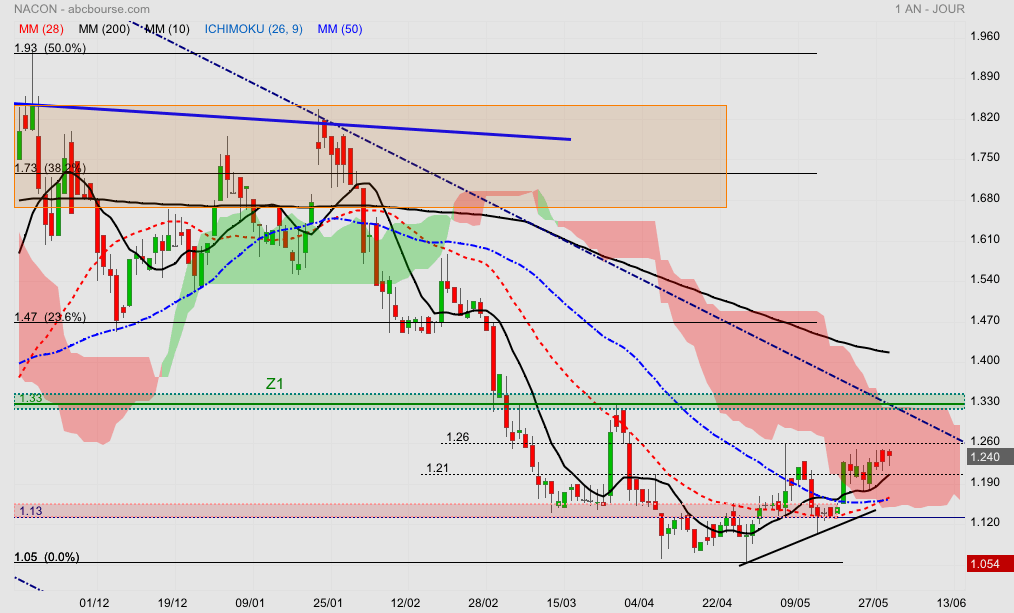Click the 25/01 date on time axis
The width and height of the screenshot is (1014, 613).
[x=328, y=603]
